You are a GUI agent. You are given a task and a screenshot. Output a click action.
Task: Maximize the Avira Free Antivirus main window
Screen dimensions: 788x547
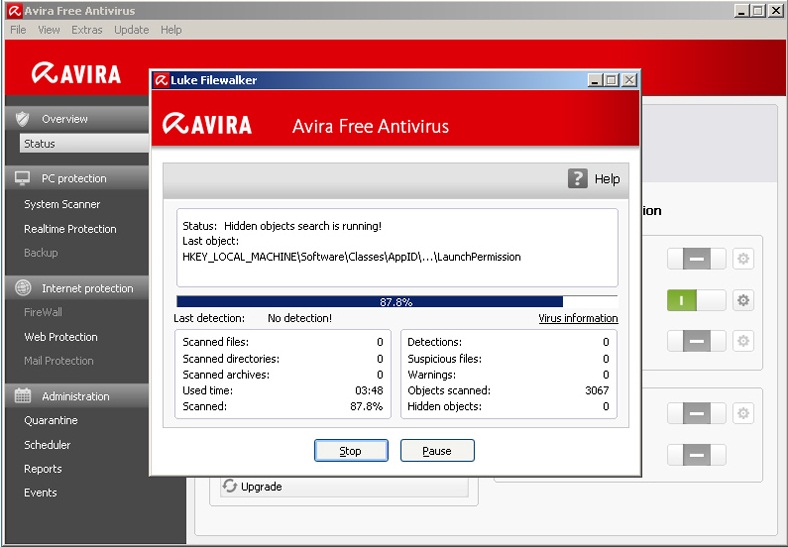(x=758, y=11)
